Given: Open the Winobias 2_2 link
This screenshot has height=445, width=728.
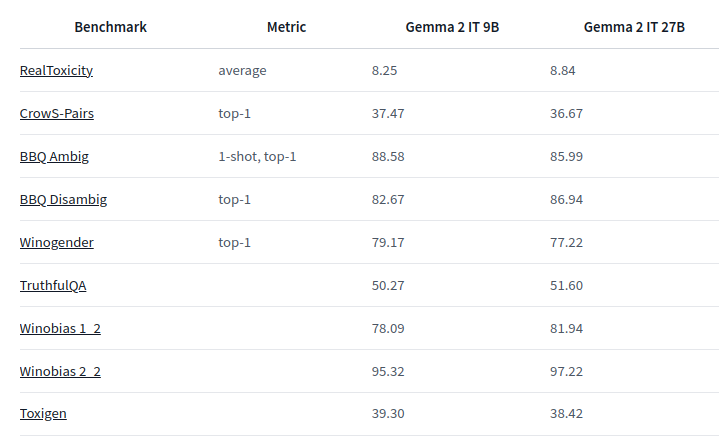Looking at the screenshot, I should coord(60,372).
